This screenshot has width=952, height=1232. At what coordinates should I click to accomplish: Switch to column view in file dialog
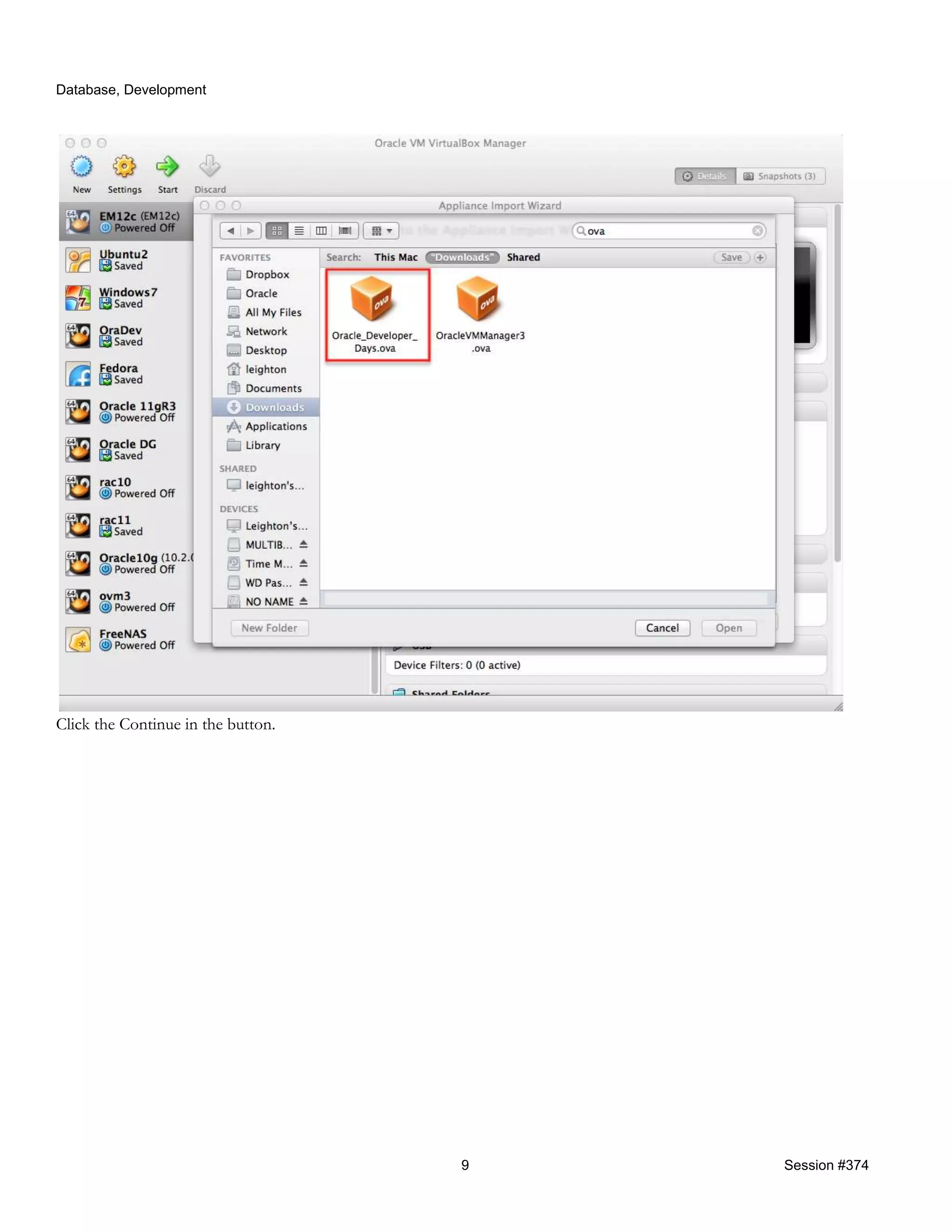coord(321,231)
